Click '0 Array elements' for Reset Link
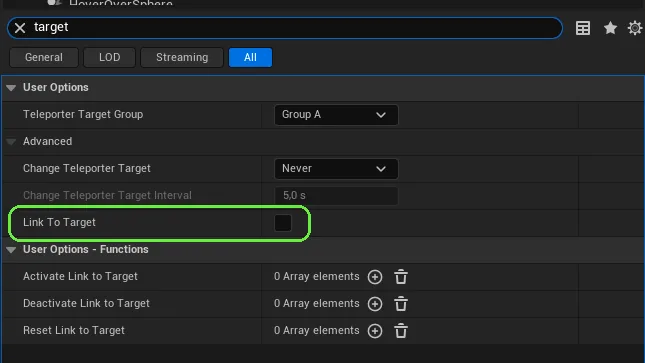The image size is (645, 363). click(317, 330)
